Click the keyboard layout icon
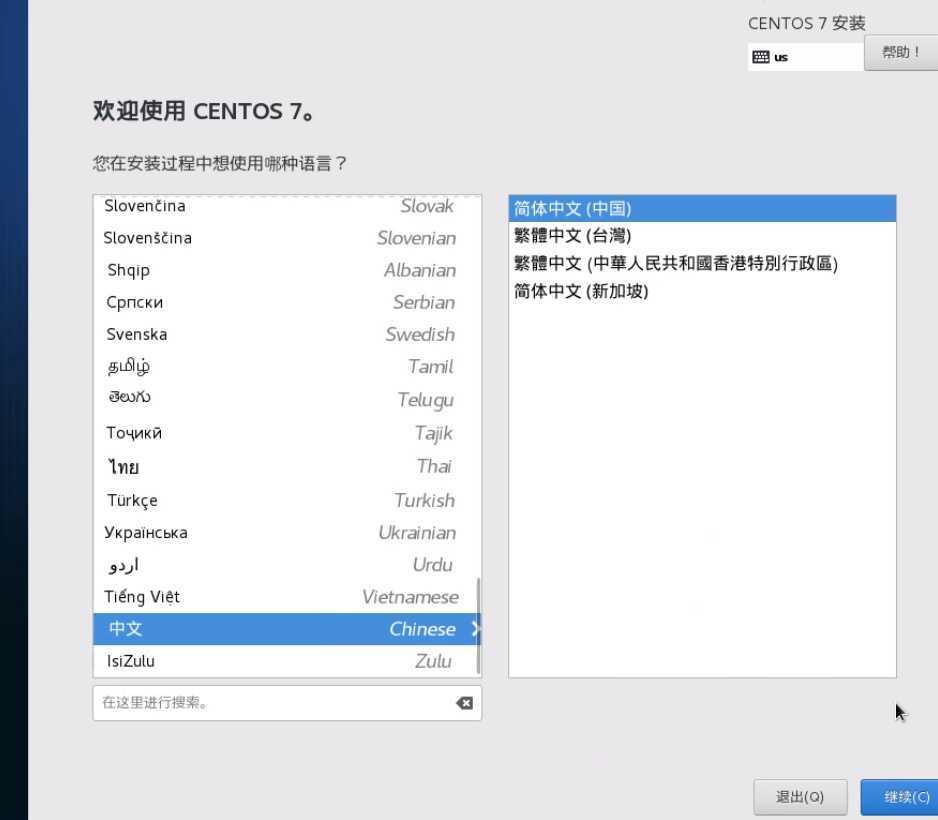The height and width of the screenshot is (820, 938). [760, 57]
